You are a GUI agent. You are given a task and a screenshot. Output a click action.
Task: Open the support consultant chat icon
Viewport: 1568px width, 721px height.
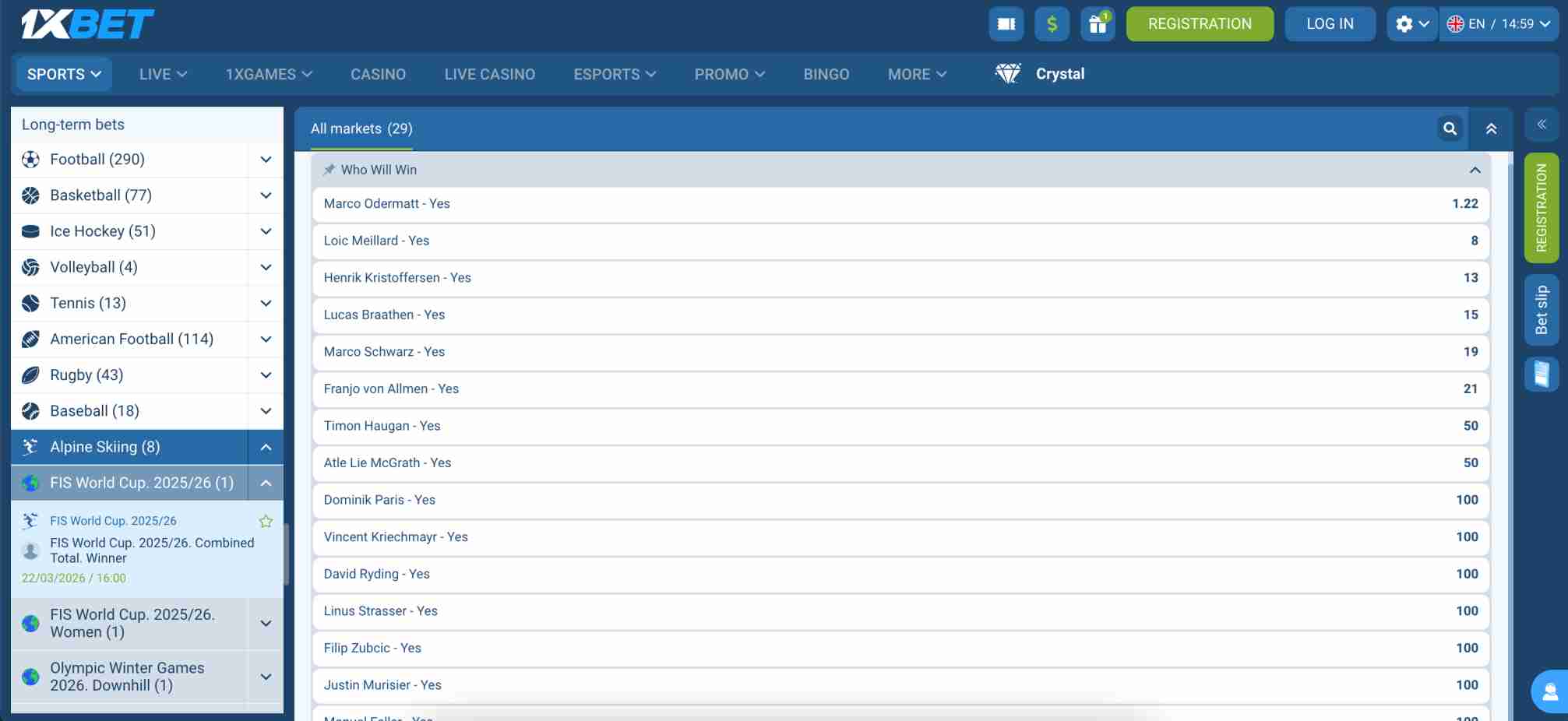pos(1549,691)
